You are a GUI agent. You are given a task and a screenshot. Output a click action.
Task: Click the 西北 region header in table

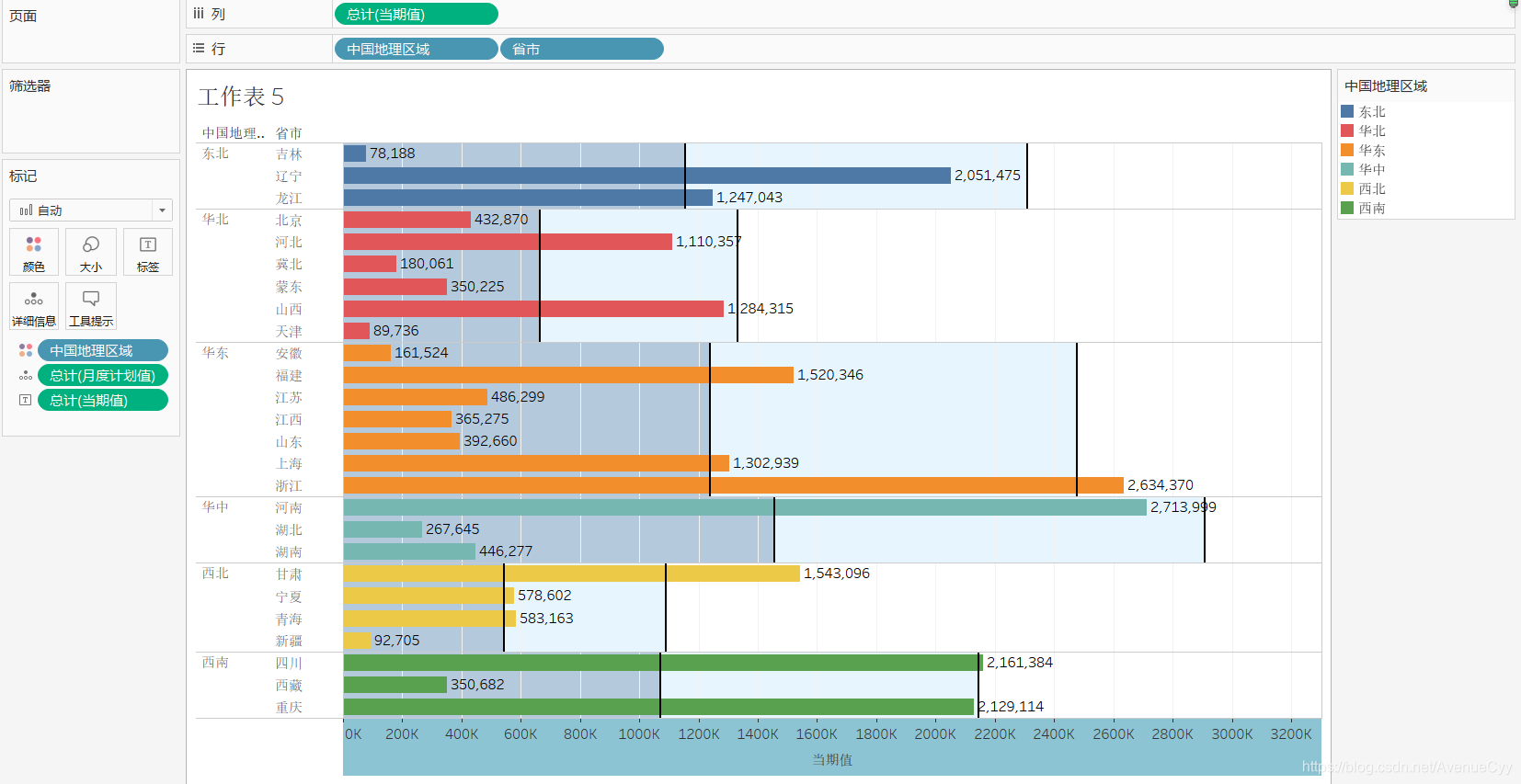215,574
